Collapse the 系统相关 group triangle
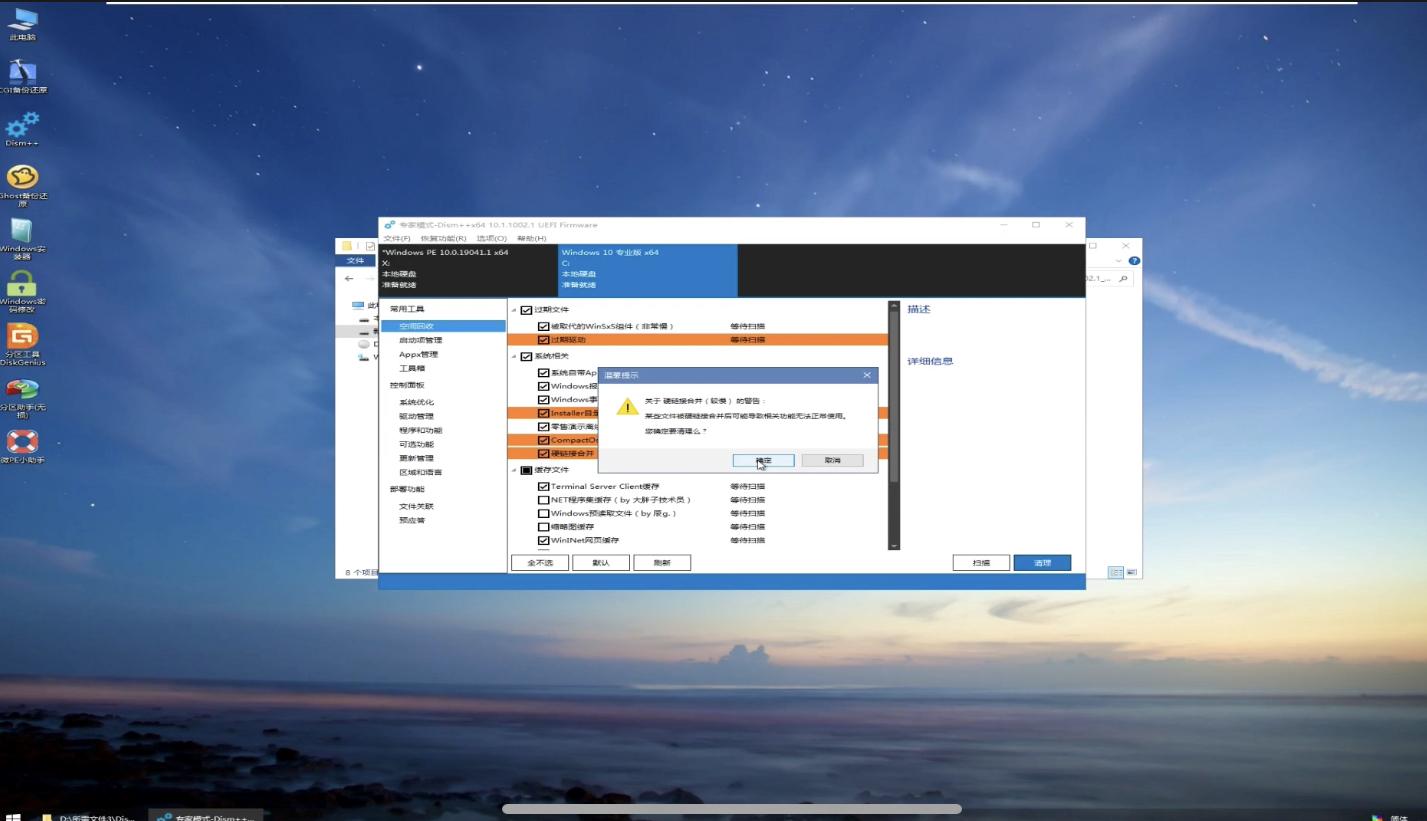This screenshot has height=821, width=1427. 514,356
